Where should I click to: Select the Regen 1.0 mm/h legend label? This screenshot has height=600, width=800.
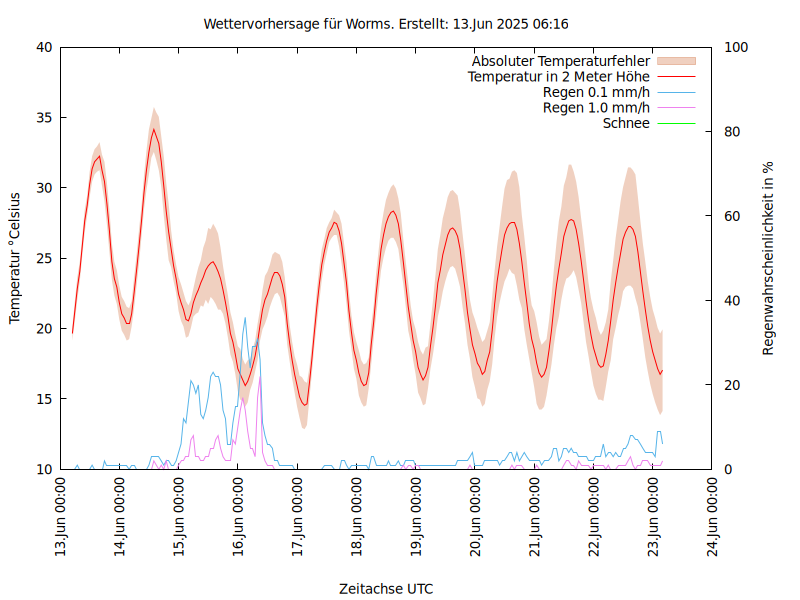[596, 107]
